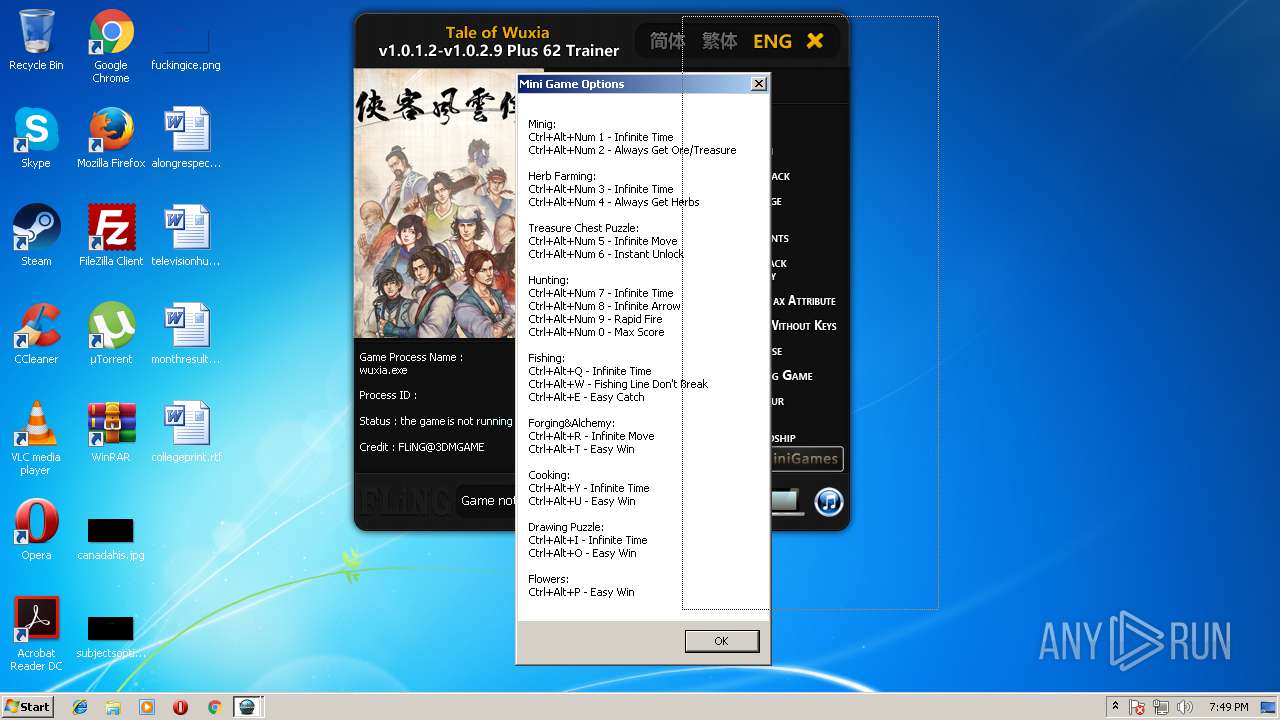Open Mozilla Firefox desktop shortcut
This screenshot has height=720, width=1280.
pos(111,139)
